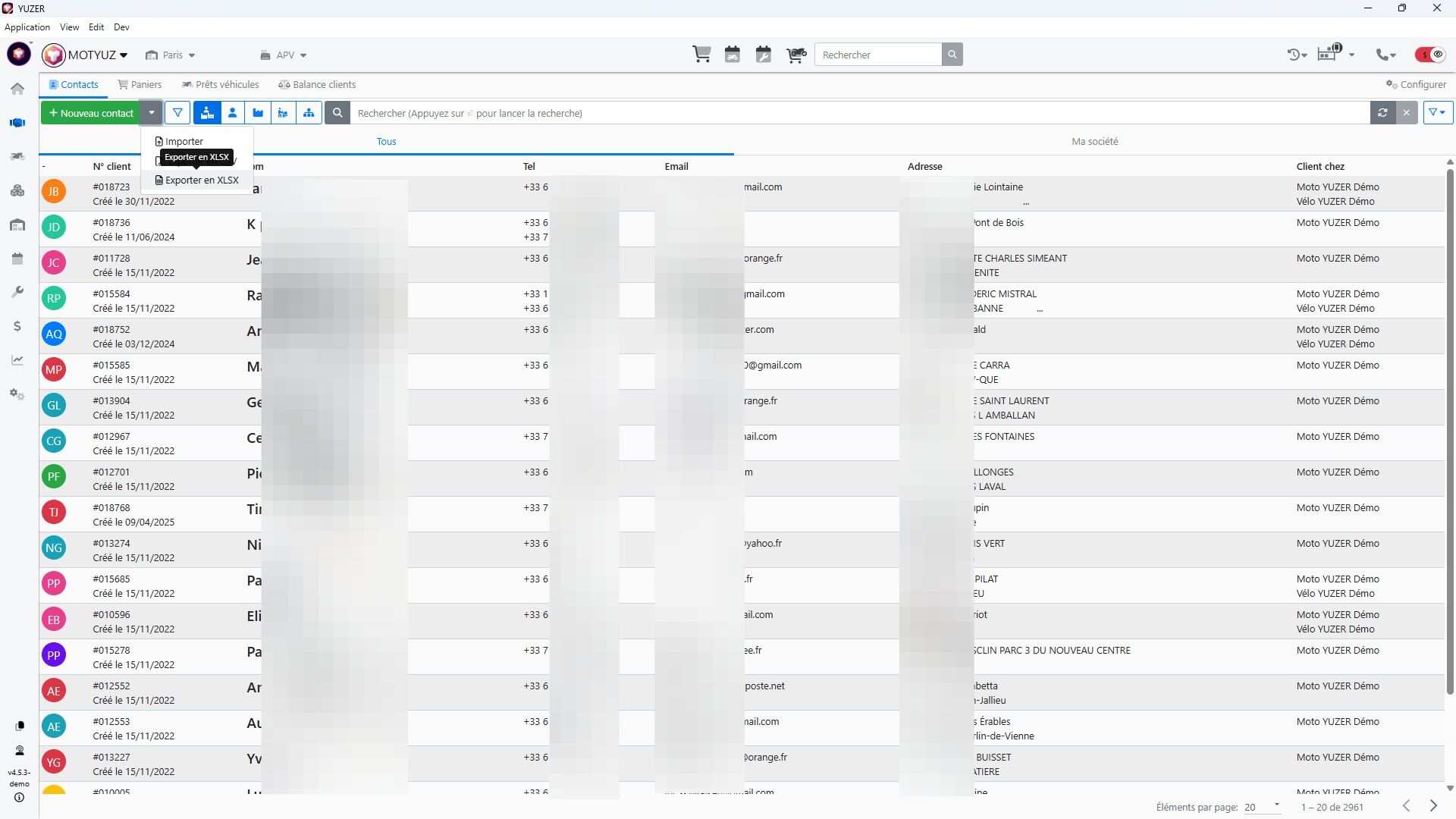Open the shopping cart icon in top bar

click(701, 55)
